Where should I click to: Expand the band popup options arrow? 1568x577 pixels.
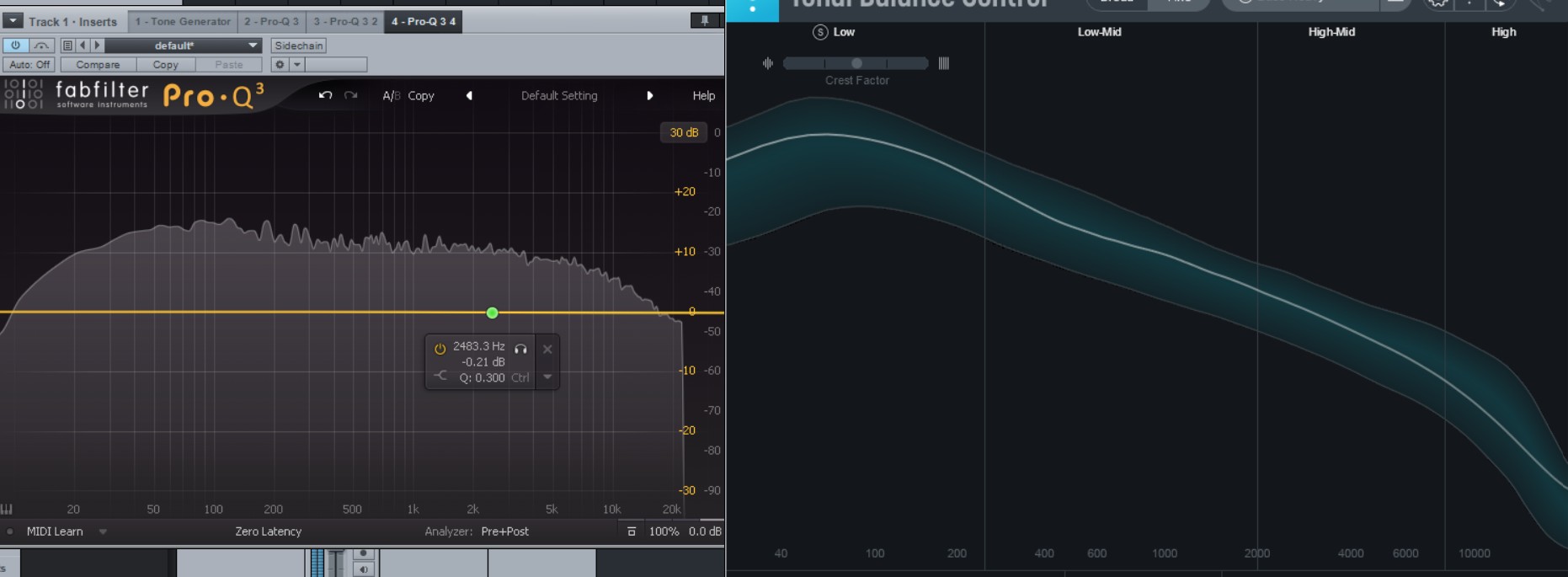(x=547, y=377)
